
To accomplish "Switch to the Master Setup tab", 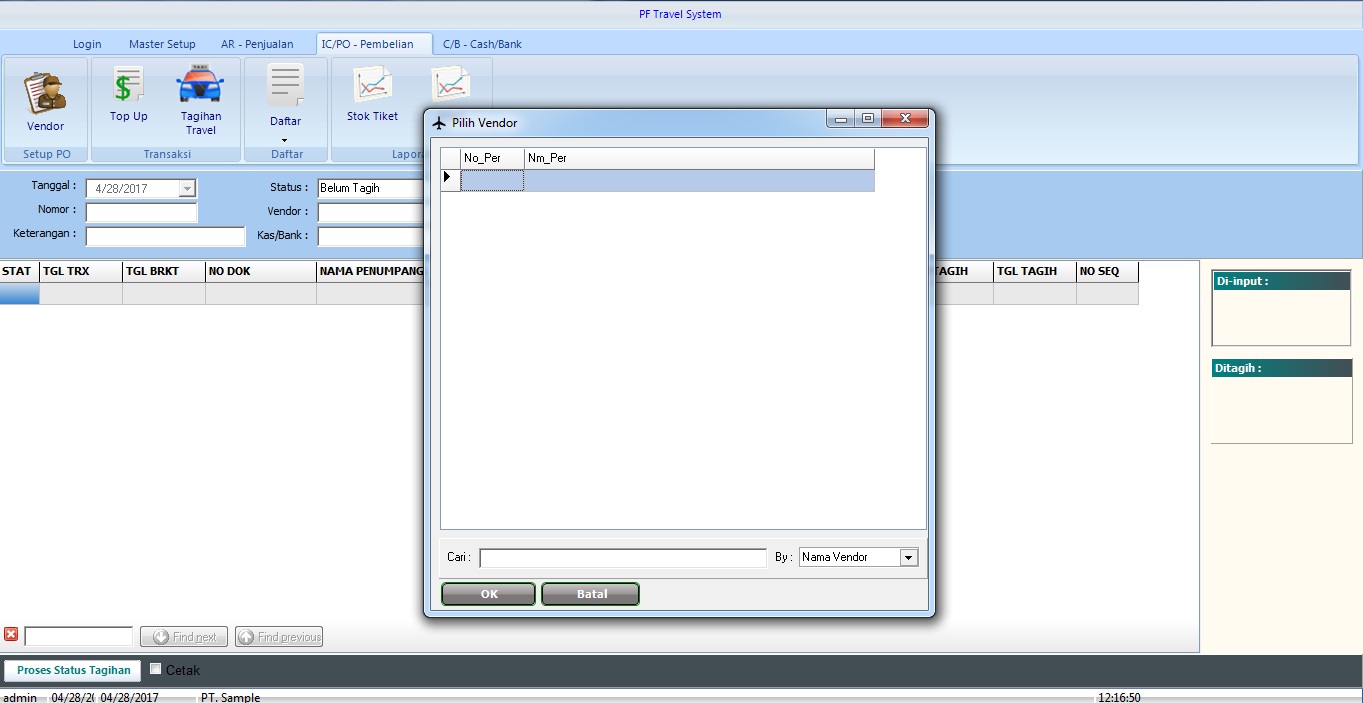I will coord(162,44).
